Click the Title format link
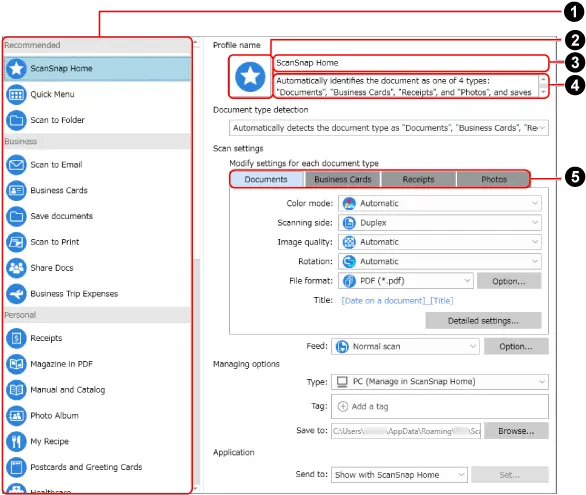This screenshot has height=495, width=586. tap(397, 301)
